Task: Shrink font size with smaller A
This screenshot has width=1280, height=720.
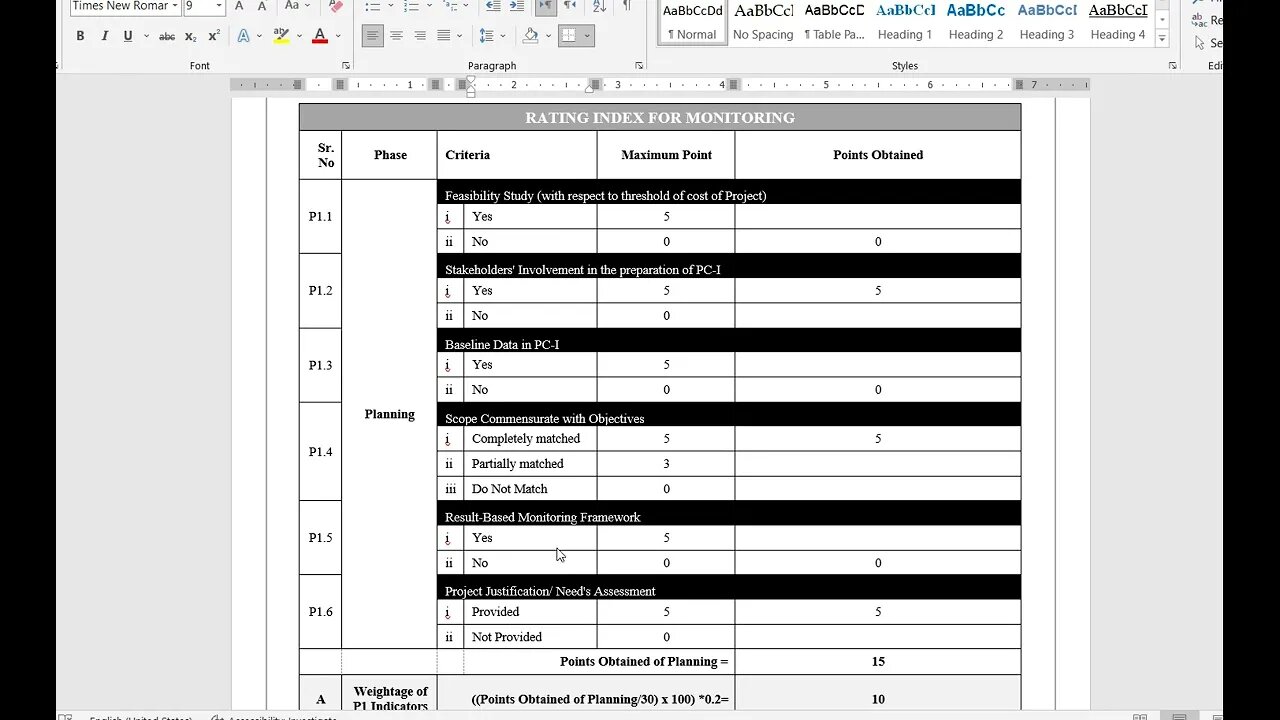Action: coord(261,6)
